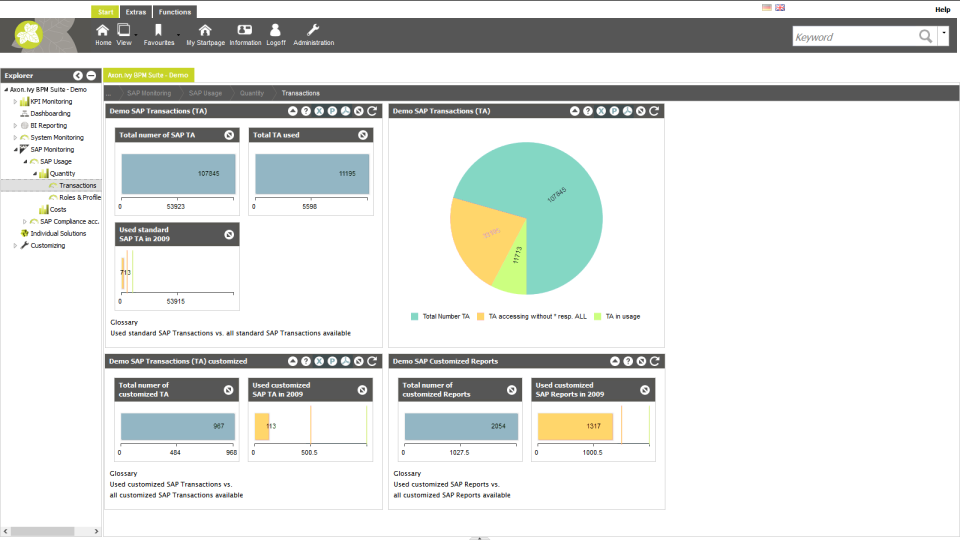Disable the Total TA used widget
This screenshot has height=540, width=960.
pyautogui.click(x=363, y=135)
